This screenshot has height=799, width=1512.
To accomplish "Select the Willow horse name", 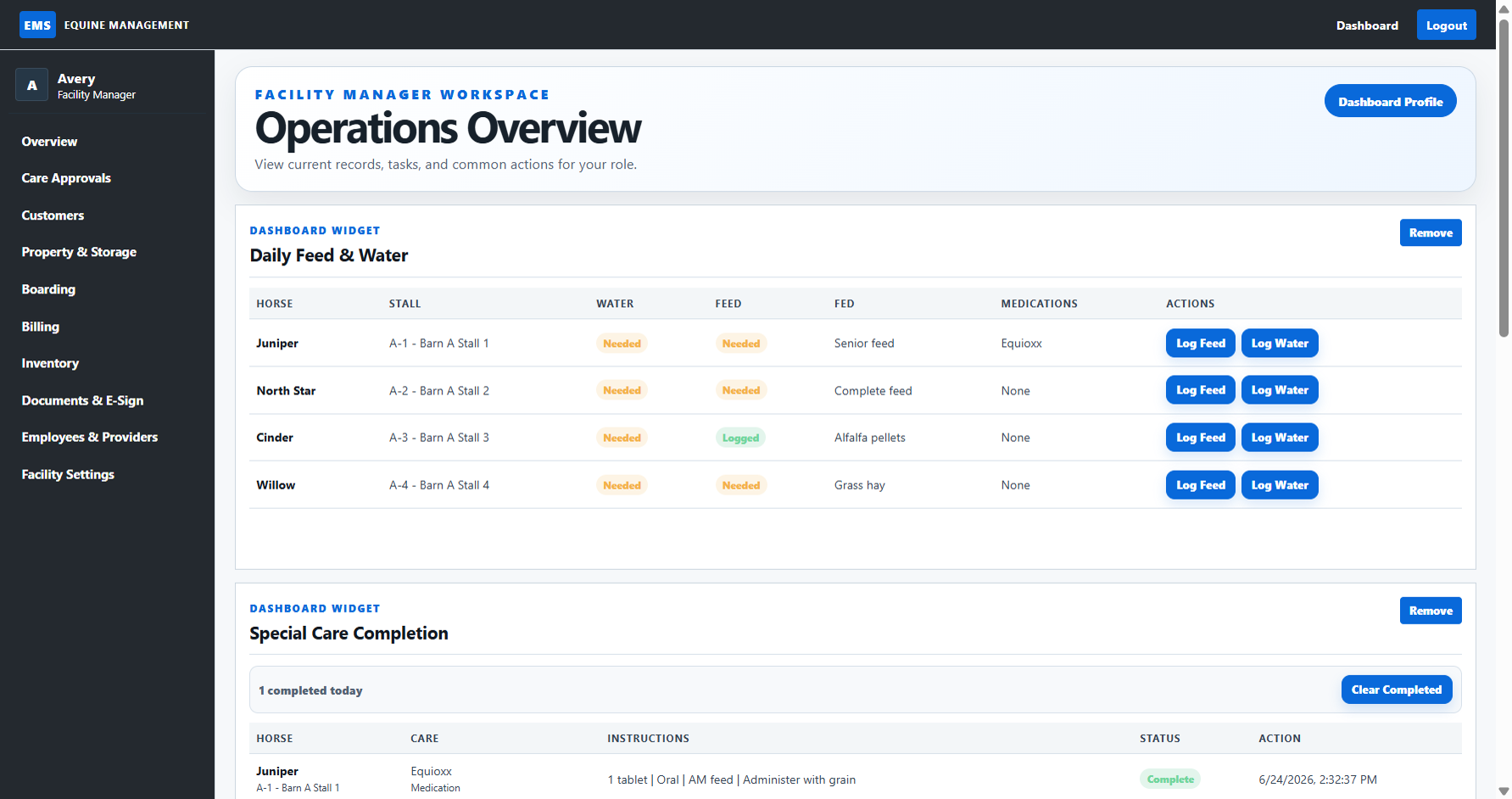I will (x=276, y=485).
